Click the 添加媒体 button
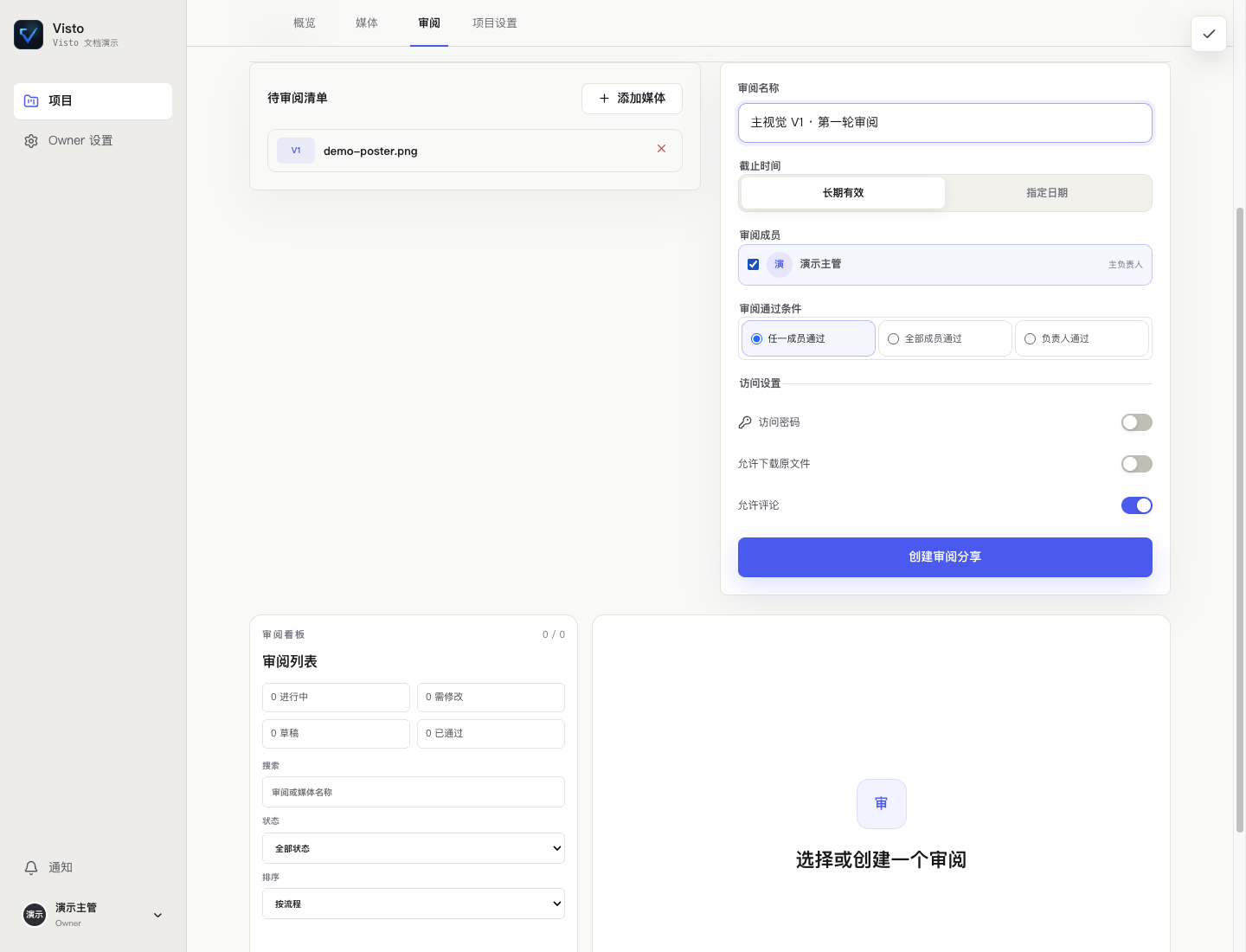Image resolution: width=1246 pixels, height=952 pixels. point(632,99)
